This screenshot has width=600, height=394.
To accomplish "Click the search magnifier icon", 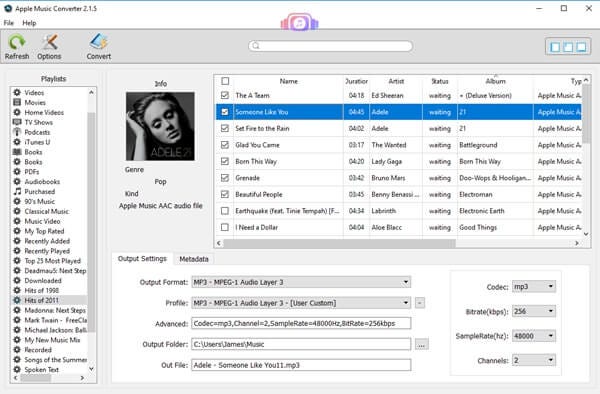I will (x=256, y=46).
